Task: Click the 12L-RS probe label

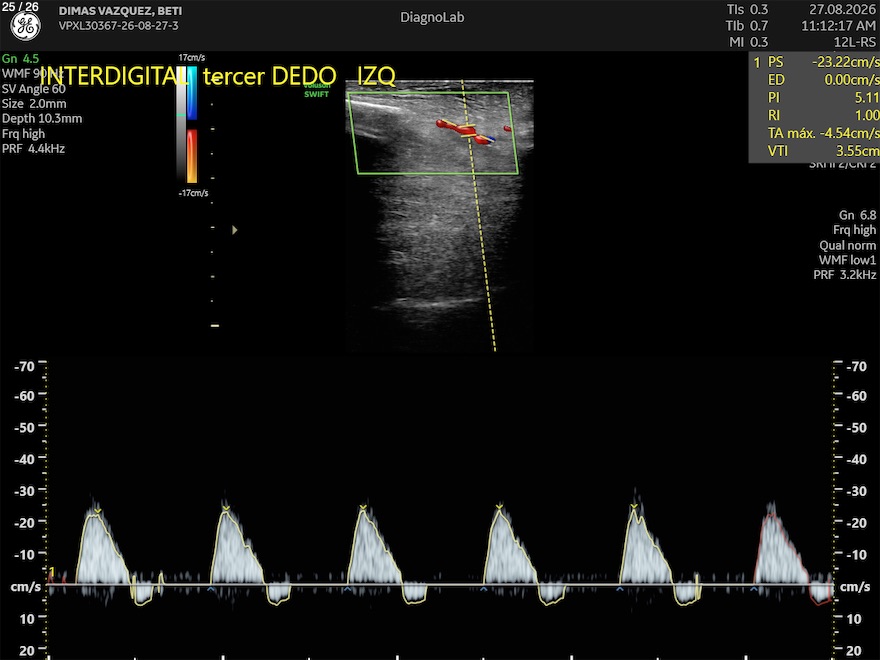Action: point(854,42)
